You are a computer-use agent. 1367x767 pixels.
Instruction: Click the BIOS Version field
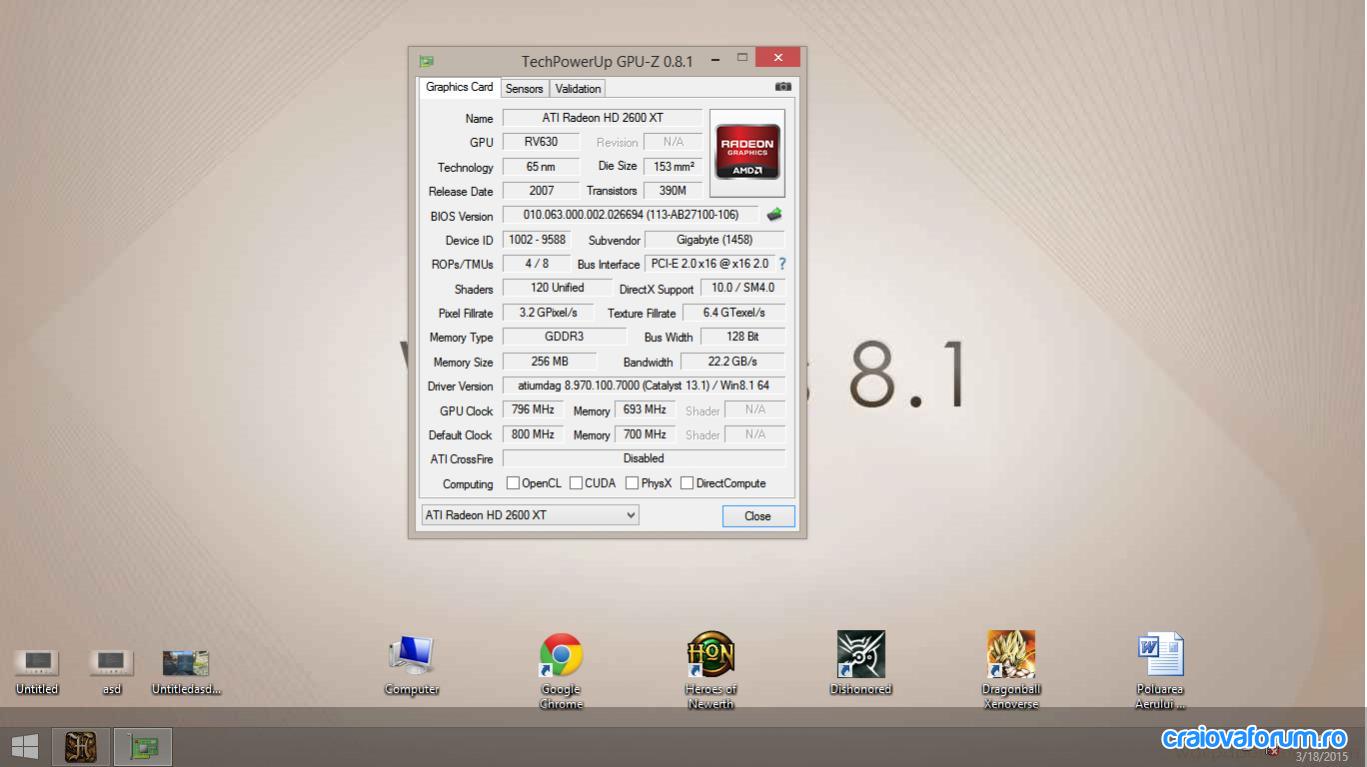(x=630, y=215)
